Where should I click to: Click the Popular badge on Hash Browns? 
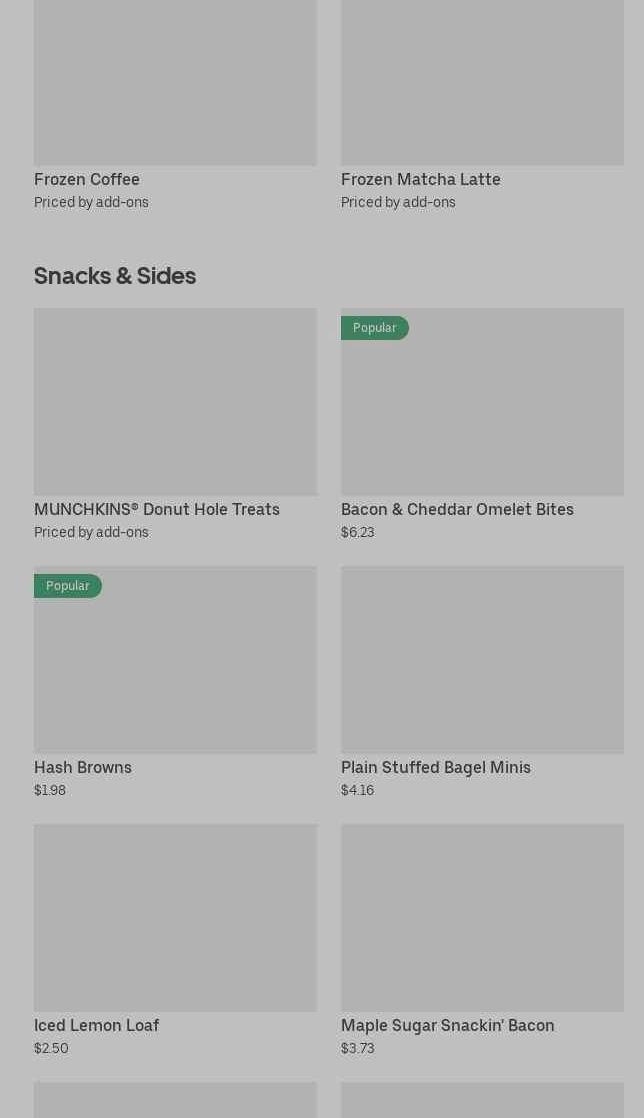pyautogui.click(x=67, y=586)
